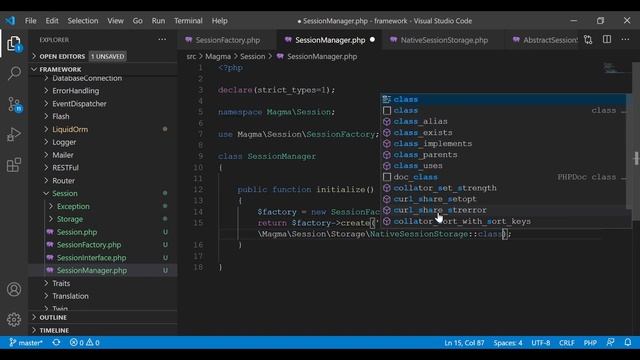This screenshot has height=360, width=640.
Task: Split the editor to the right
Action: [607, 40]
